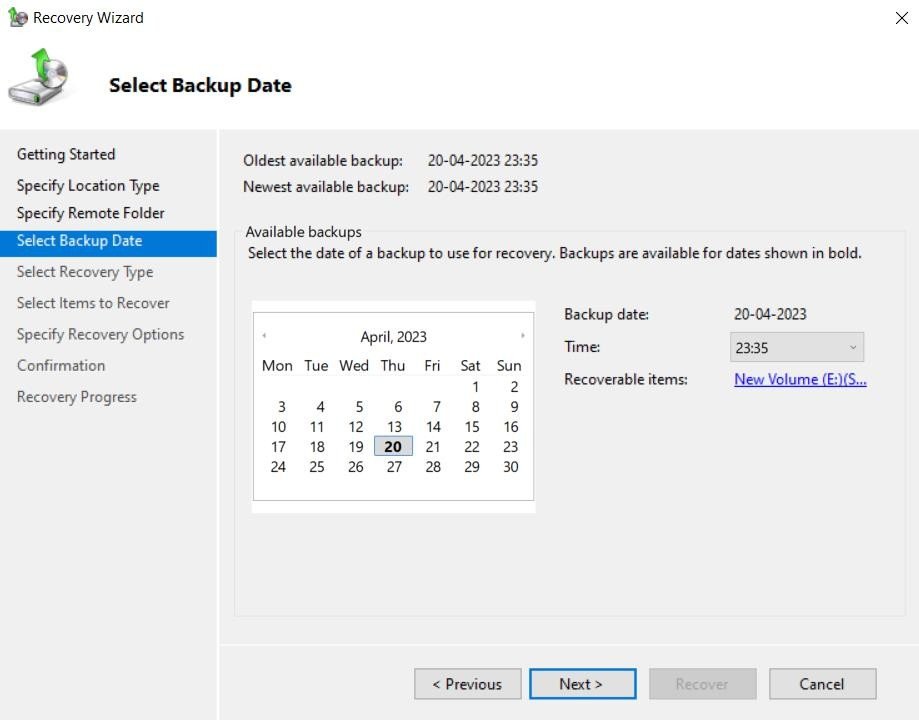Close the Recovery Wizard window
This screenshot has width=919, height=720.
tap(901, 18)
